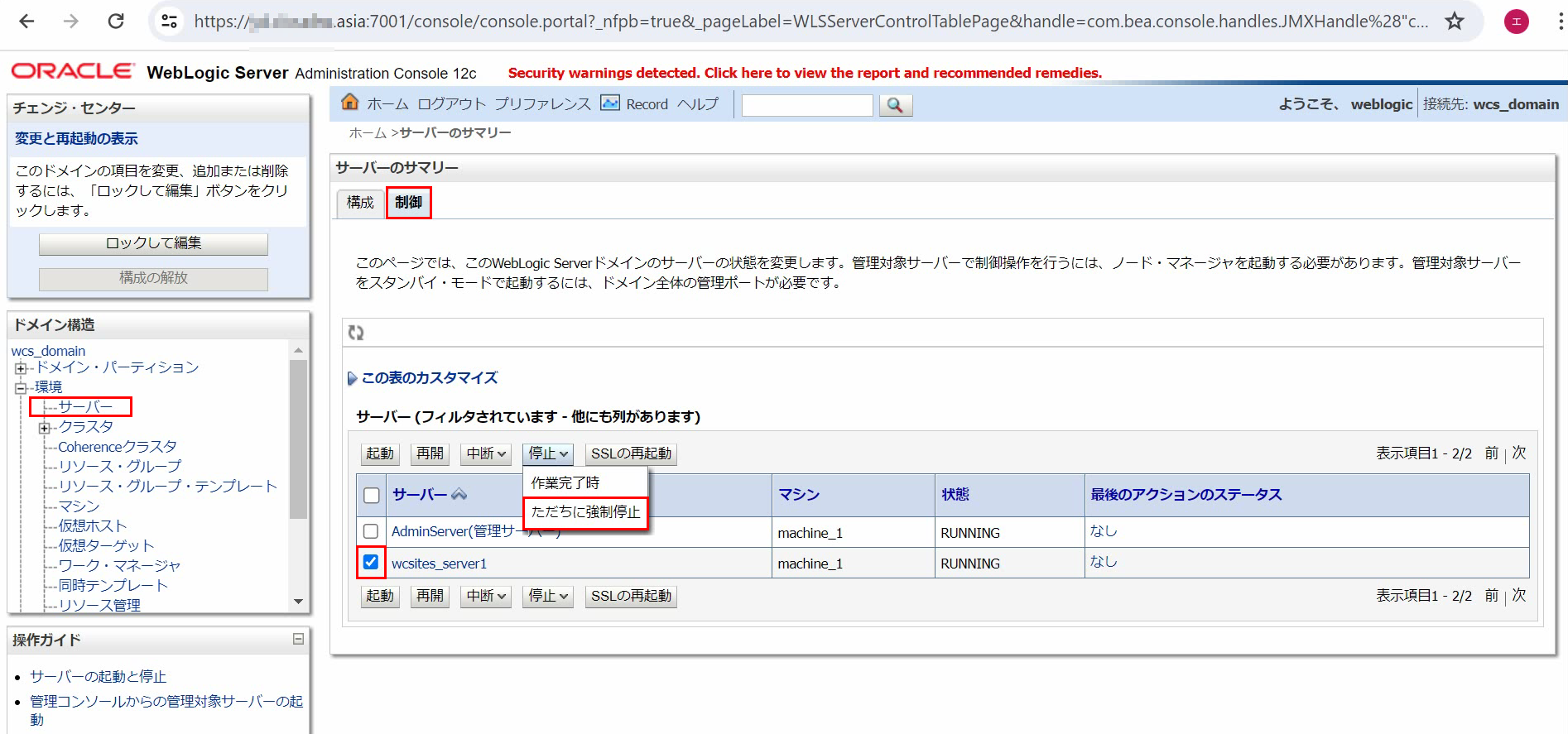Toggle the select-all header checkbox
Image resolution: width=1568 pixels, height=734 pixels.
pyautogui.click(x=372, y=495)
